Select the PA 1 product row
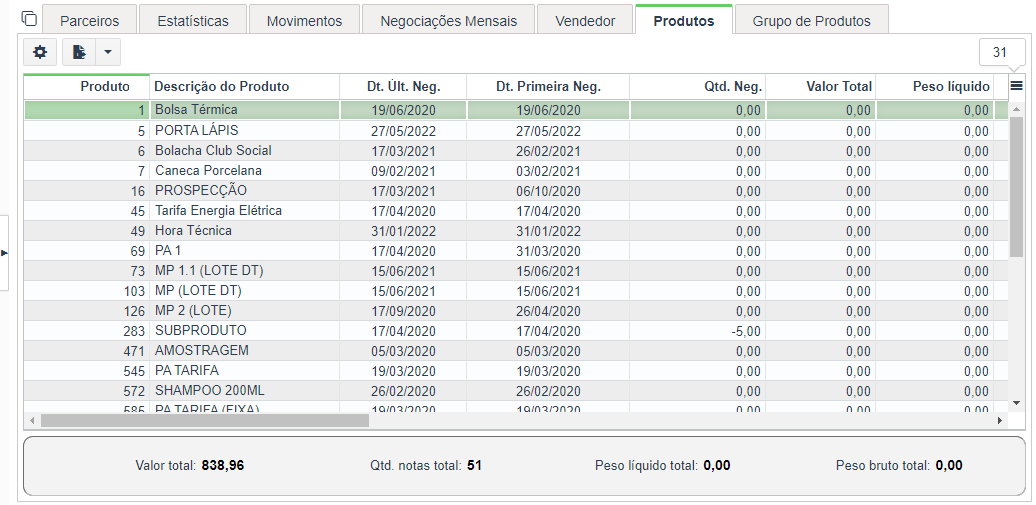 [516, 251]
